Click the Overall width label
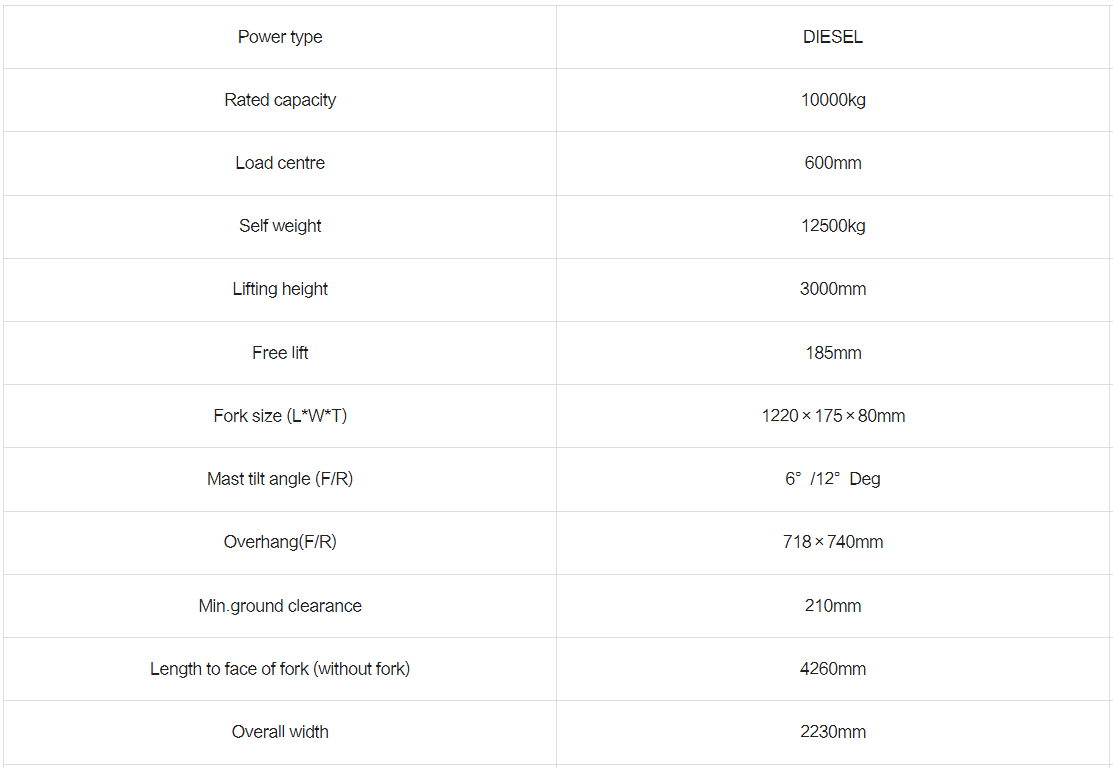The width and height of the screenshot is (1113, 768). 280,732
